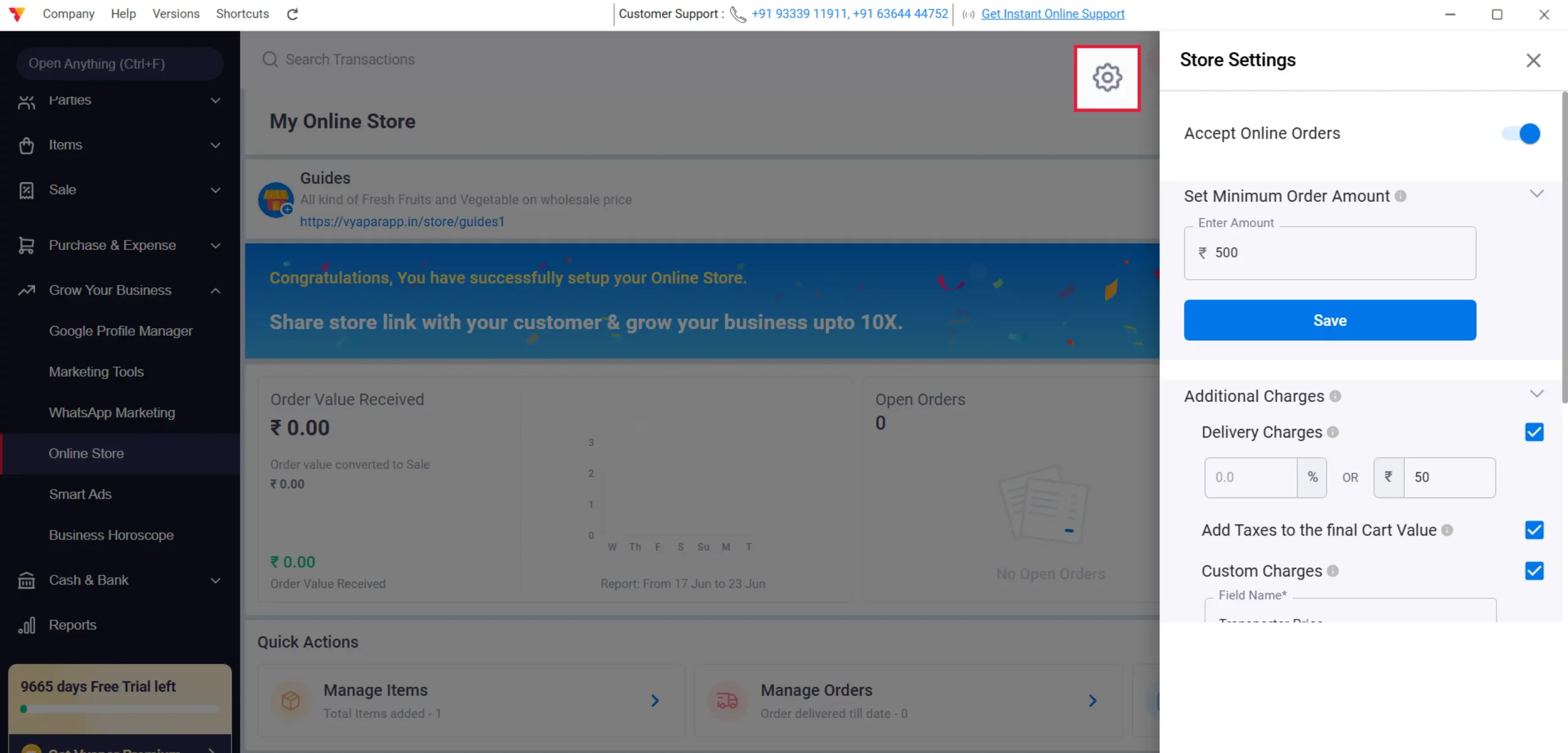The image size is (1568, 753).
Task: Click the Vyapar logo icon
Action: point(17,13)
